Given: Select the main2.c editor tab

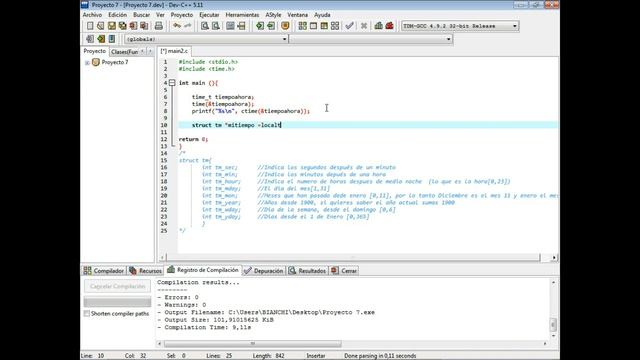Looking at the screenshot, I should click(174, 51).
